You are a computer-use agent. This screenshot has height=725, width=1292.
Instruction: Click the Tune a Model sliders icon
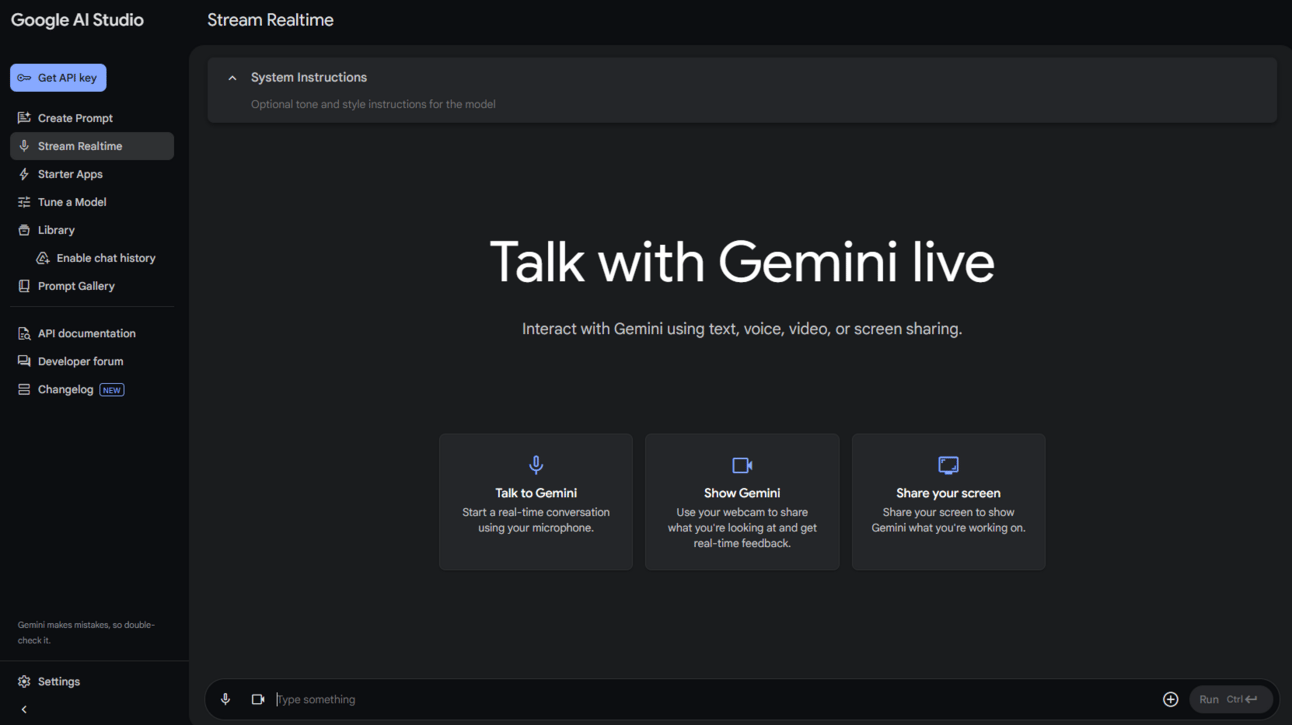24,202
